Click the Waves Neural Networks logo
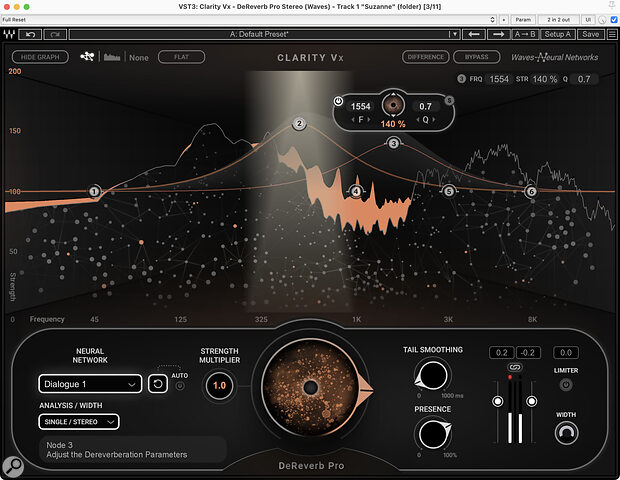 pos(554,57)
